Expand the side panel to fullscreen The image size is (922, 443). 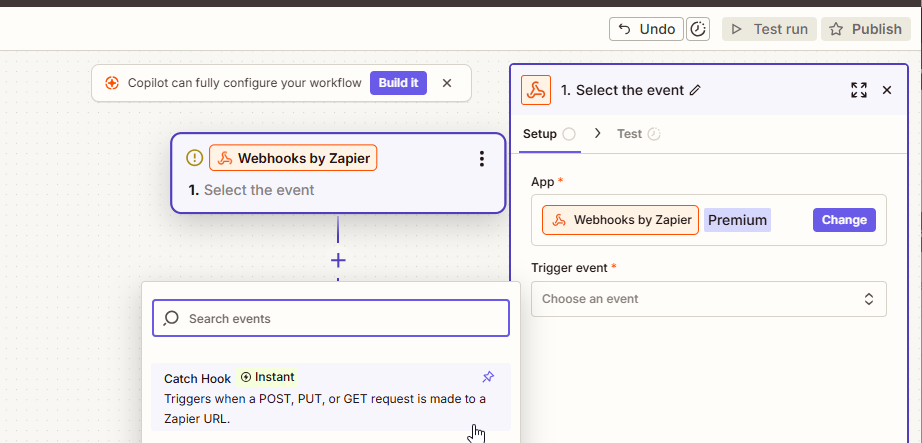[x=858, y=90]
